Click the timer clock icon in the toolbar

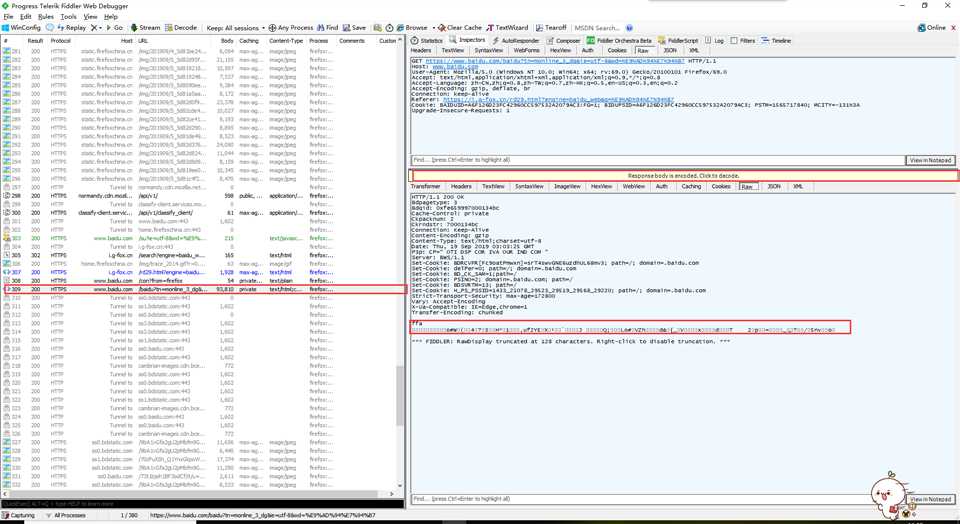pos(389,28)
